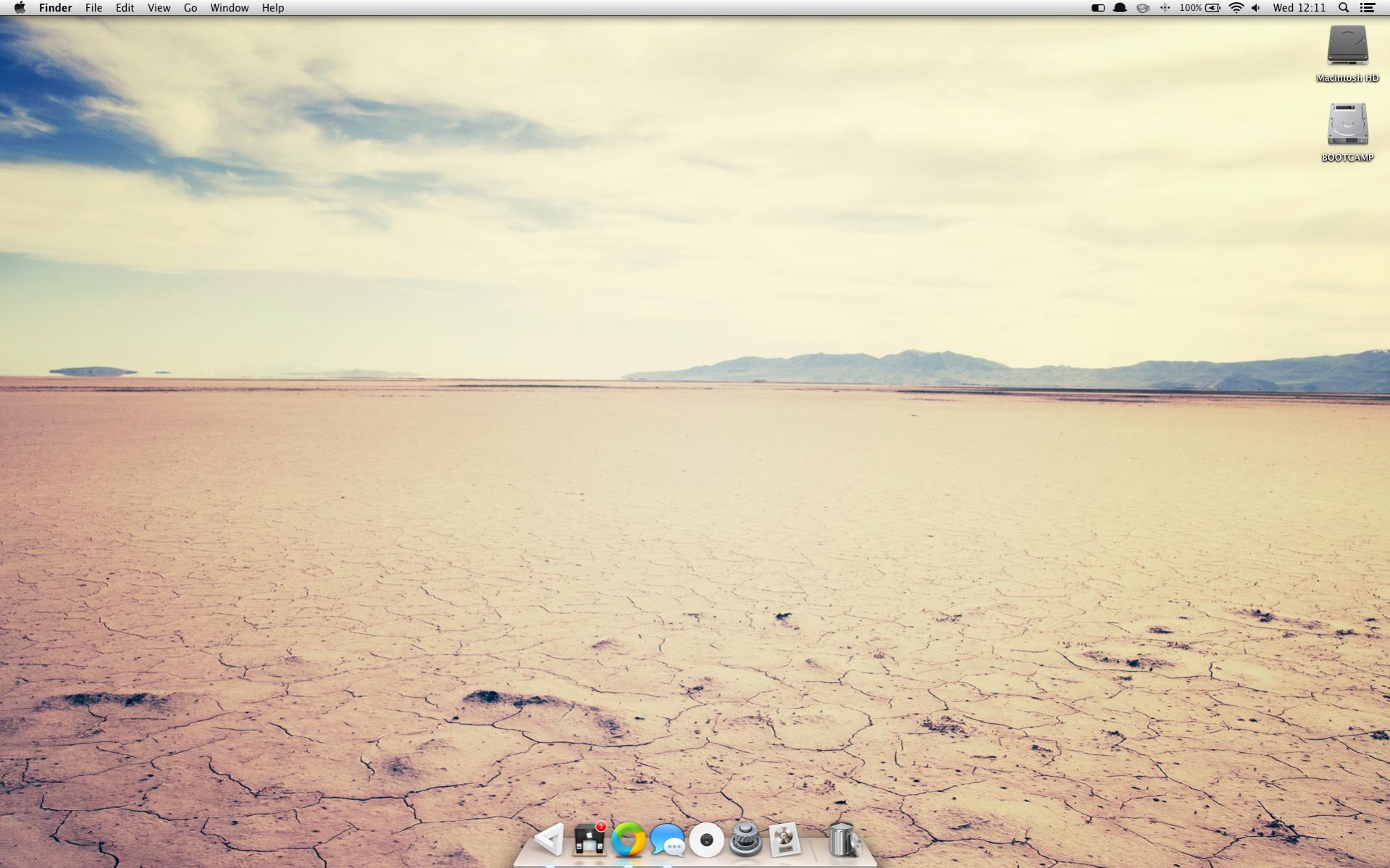
Task: Open the File menu
Action: coord(93,8)
